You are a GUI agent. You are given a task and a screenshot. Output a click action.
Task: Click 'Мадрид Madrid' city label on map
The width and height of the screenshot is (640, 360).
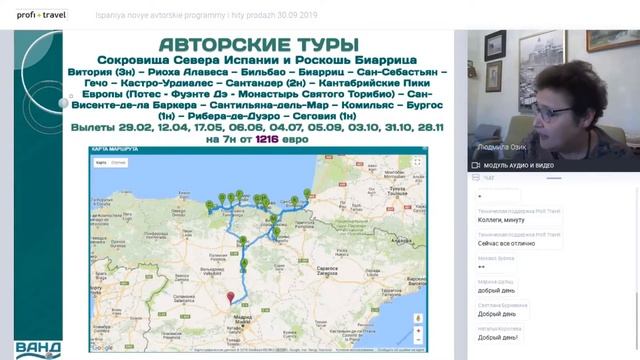(x=242, y=319)
